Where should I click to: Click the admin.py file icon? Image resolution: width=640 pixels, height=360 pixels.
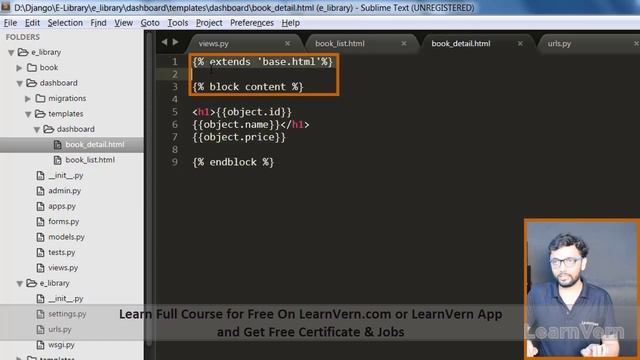pos(40,191)
